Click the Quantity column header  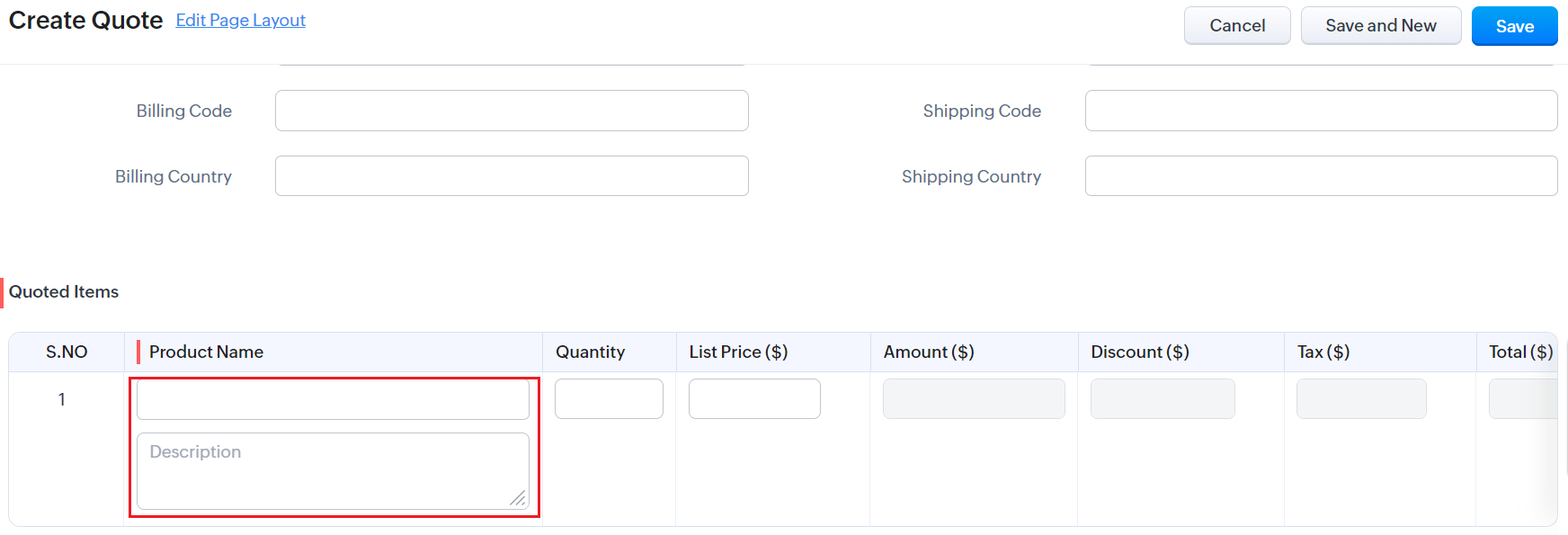tap(590, 352)
